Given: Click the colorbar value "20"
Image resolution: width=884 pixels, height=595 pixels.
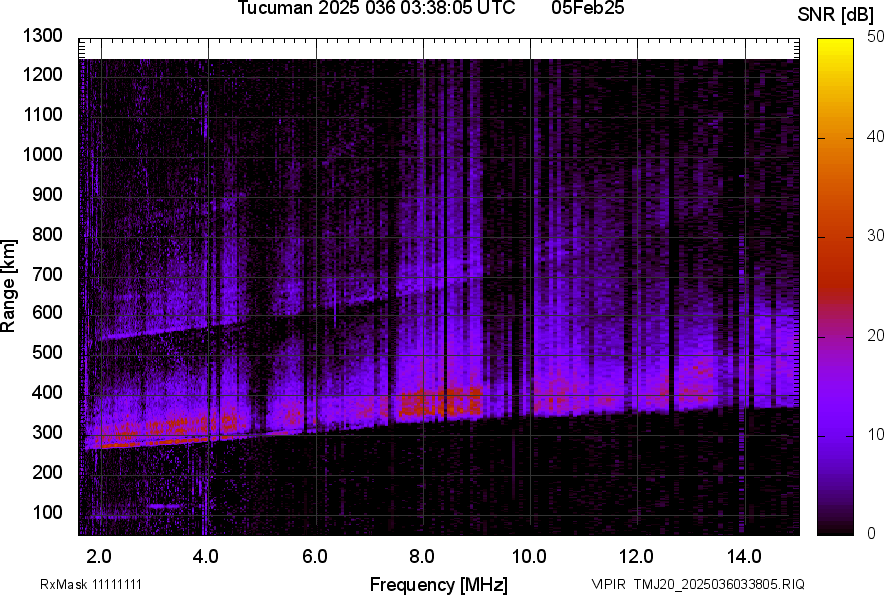Looking at the screenshot, I should 875,335.
